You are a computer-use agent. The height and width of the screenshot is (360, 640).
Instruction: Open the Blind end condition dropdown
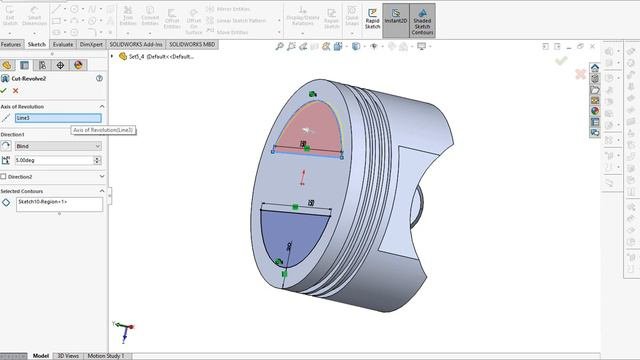click(58, 146)
